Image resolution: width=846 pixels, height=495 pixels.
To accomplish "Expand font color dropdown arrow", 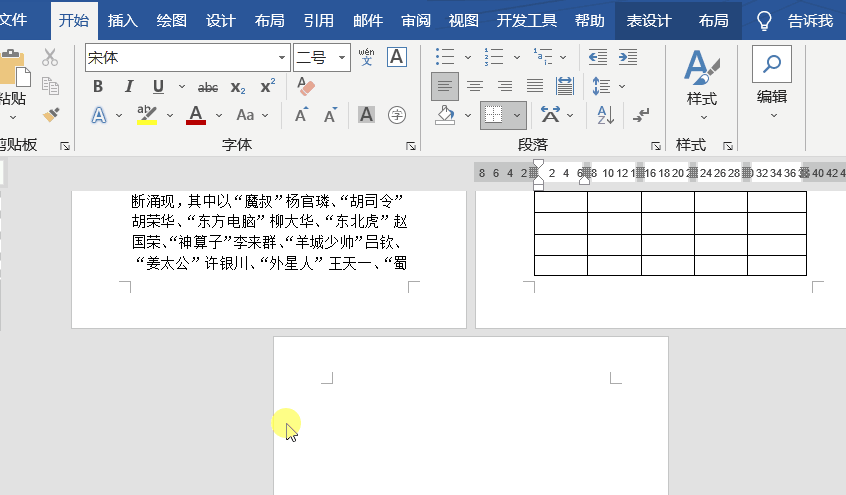I will (219, 115).
